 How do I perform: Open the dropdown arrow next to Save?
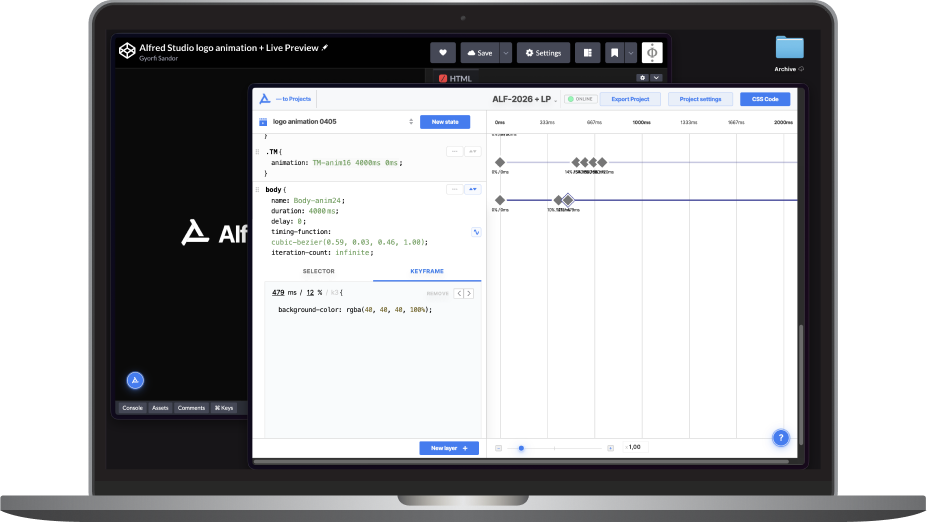[506, 53]
